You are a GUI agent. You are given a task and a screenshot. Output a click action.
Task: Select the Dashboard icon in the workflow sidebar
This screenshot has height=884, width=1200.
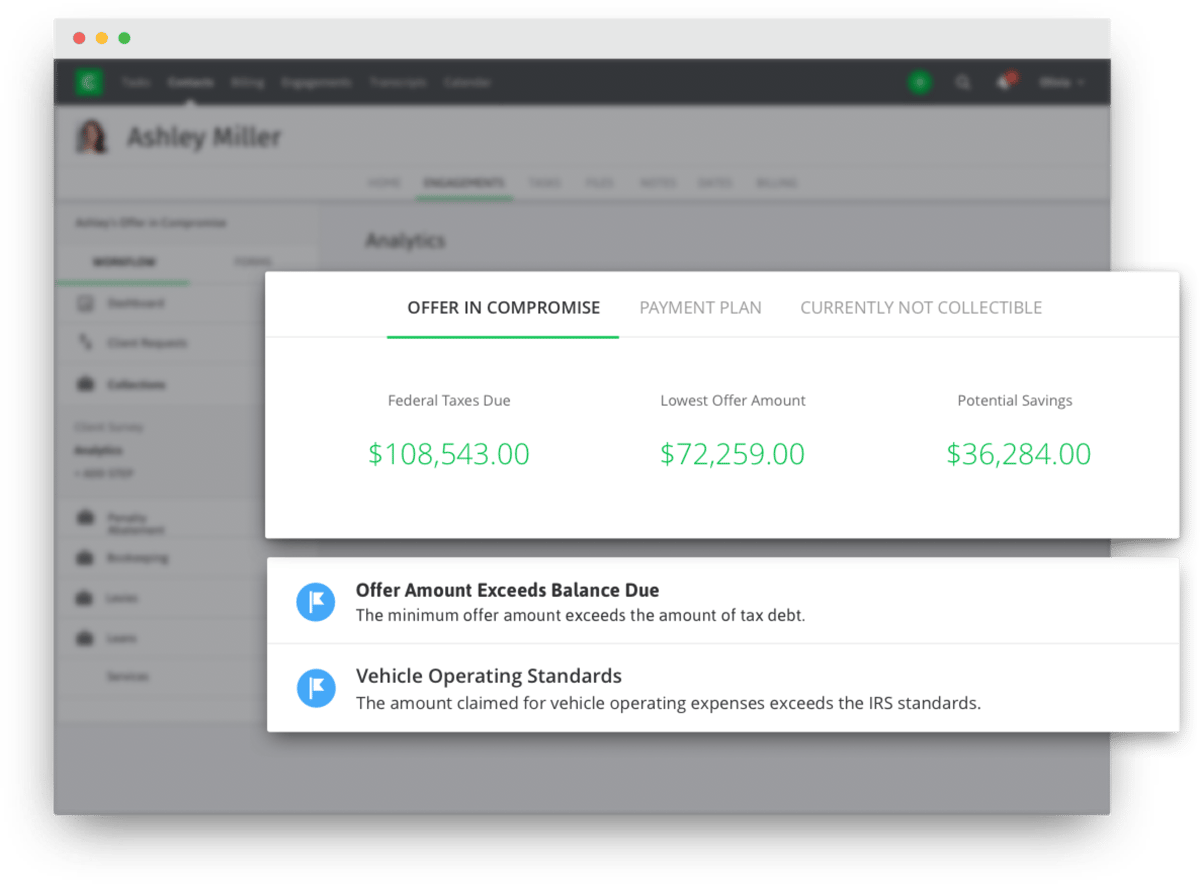(x=85, y=303)
